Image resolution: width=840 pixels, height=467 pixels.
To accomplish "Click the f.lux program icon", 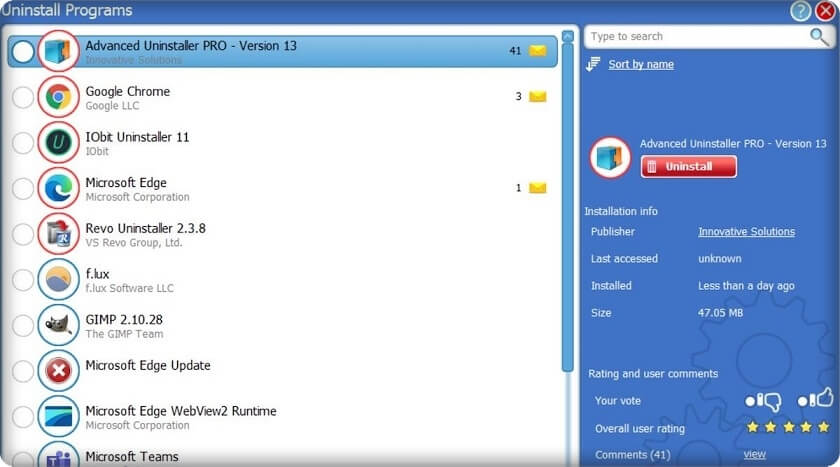I will point(58,280).
